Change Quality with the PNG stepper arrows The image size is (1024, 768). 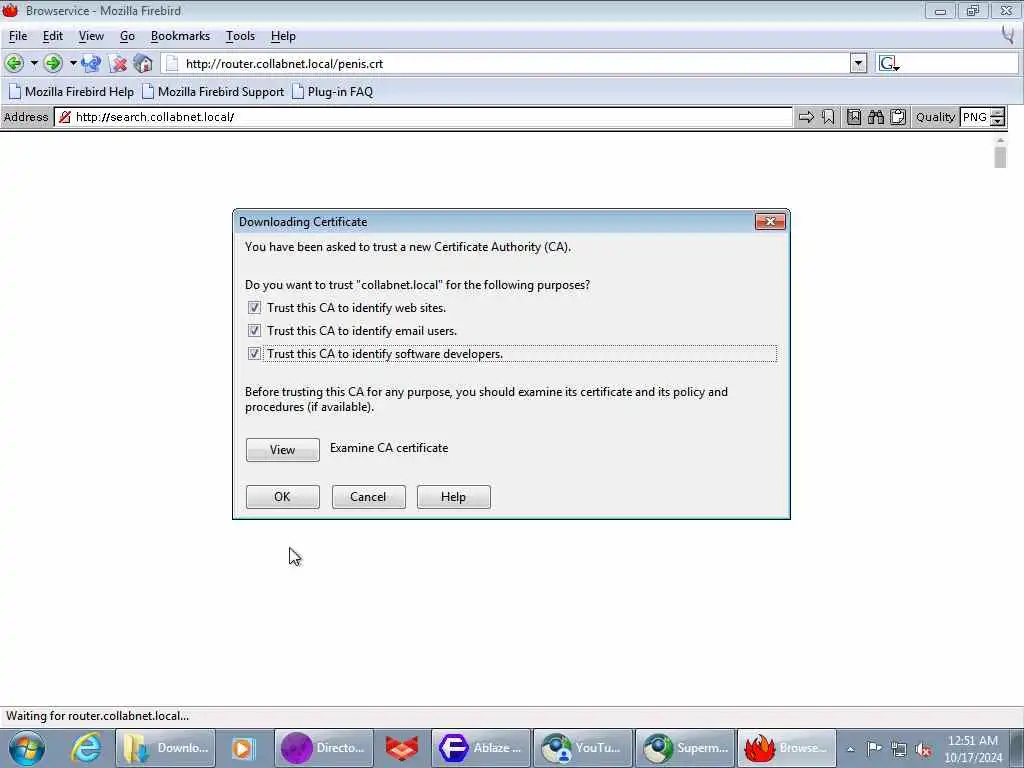click(x=997, y=117)
